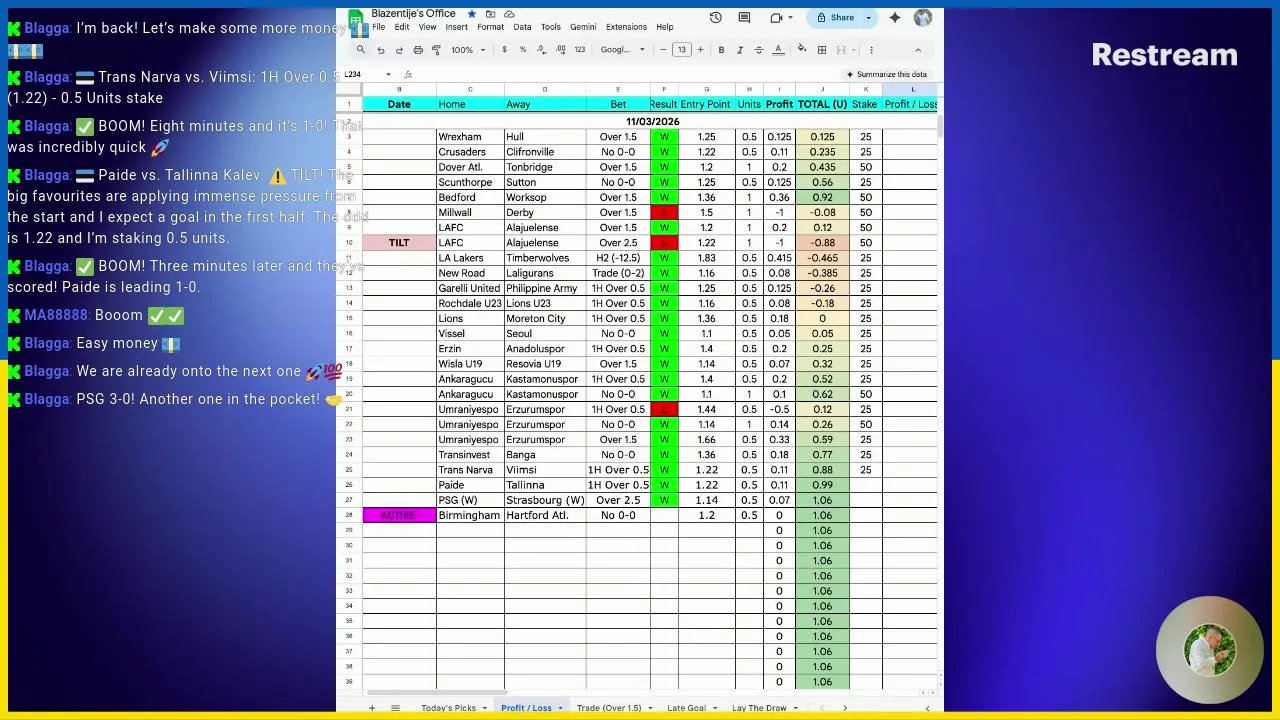Search the menus magnifier icon
This screenshot has height=720, width=1280.
[361, 50]
